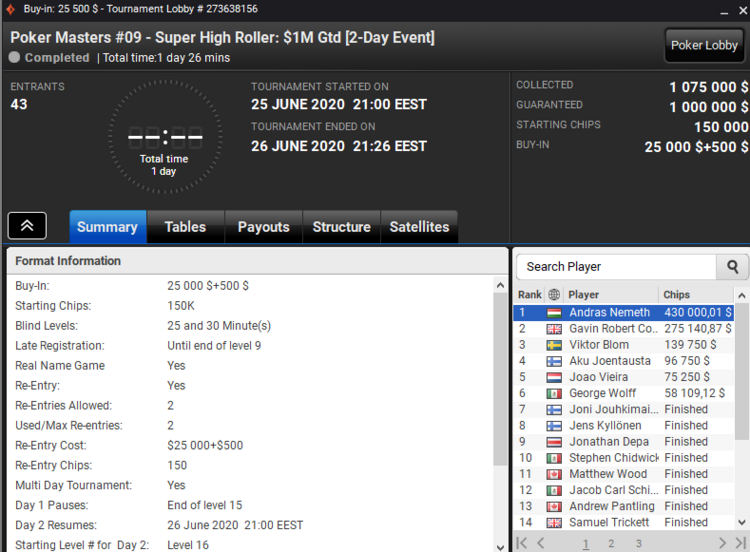The image size is (750, 552).
Task: Open the Satellites tab
Action: [419, 227]
